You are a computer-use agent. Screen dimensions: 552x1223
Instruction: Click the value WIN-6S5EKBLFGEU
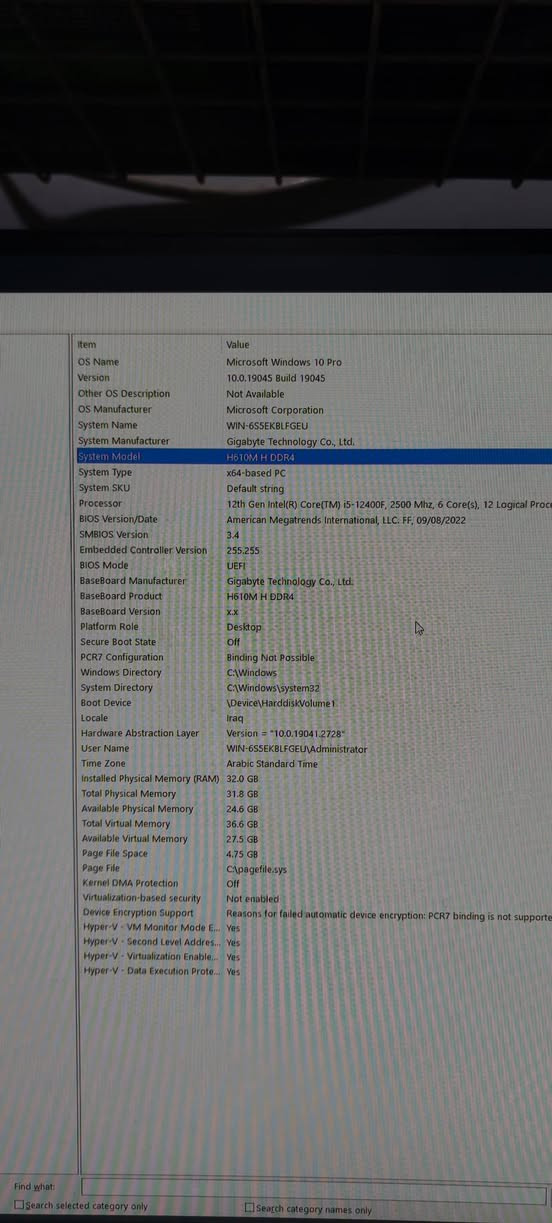click(x=268, y=425)
